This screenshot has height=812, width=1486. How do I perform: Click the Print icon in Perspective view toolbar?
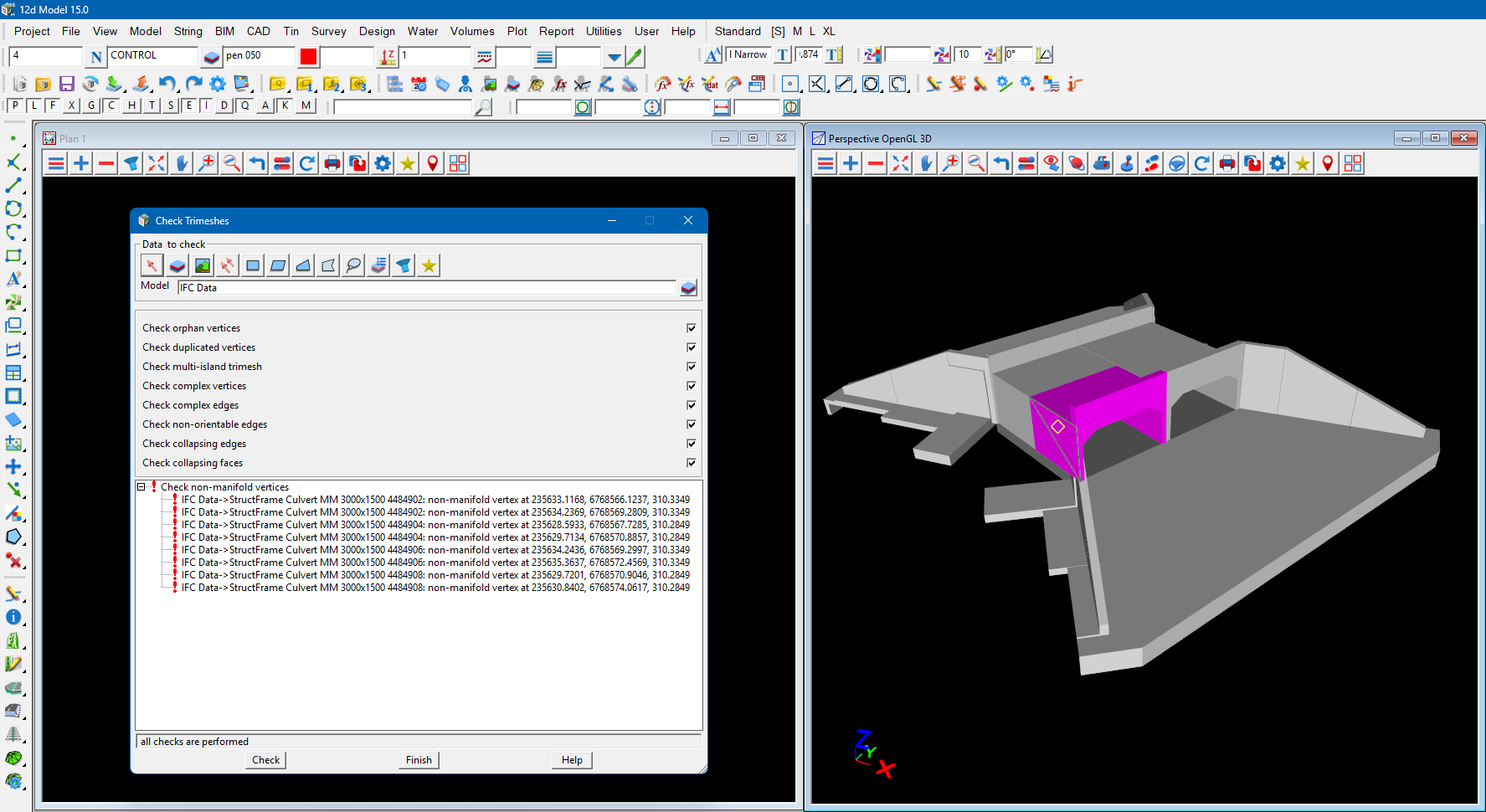[1227, 163]
